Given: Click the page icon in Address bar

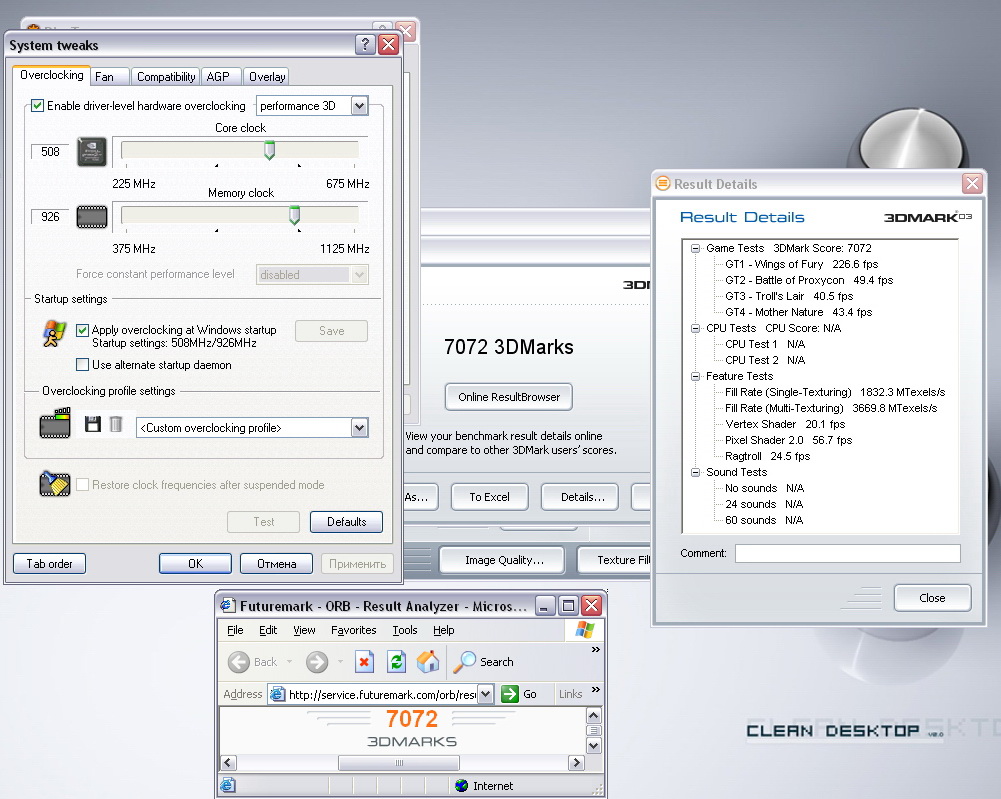Looking at the screenshot, I should tap(277, 694).
